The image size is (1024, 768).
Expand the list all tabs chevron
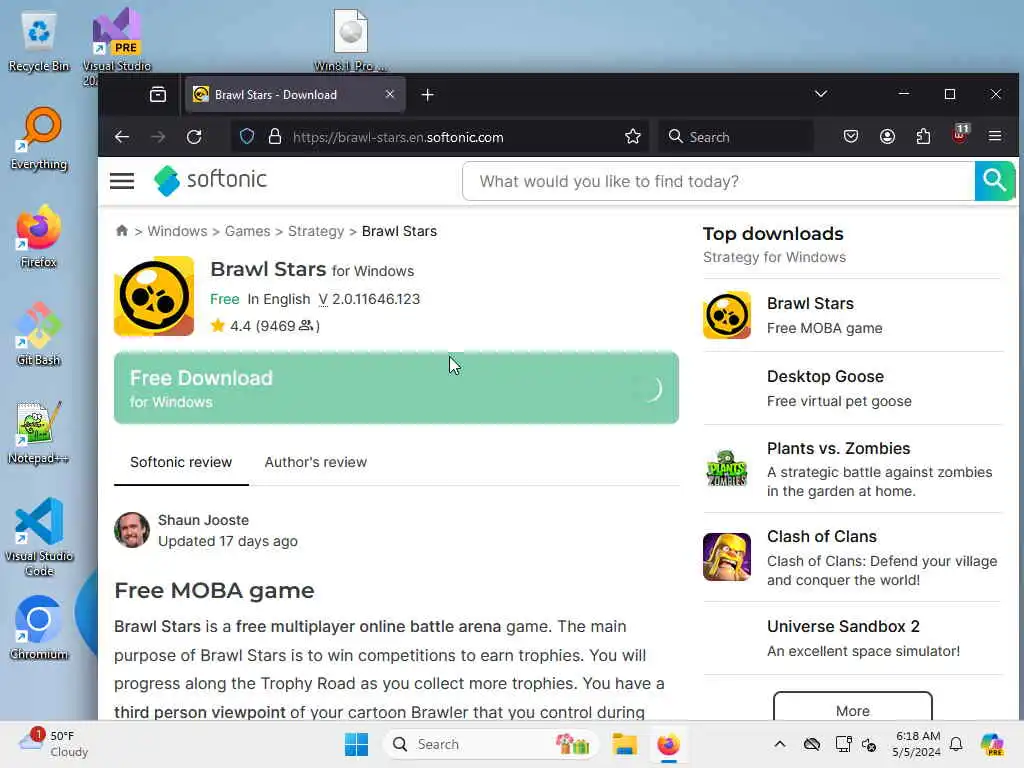tap(821, 94)
